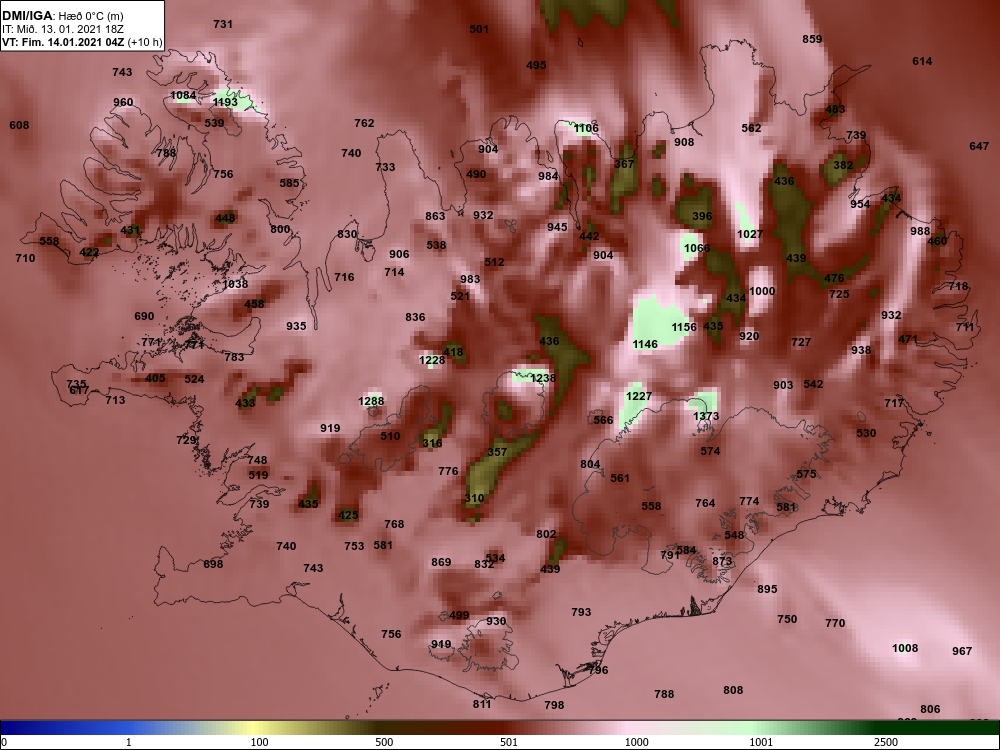
Task: Click the 'DMI/IGA: Hæð 0°C (m)' title text
Action: click(62, 16)
